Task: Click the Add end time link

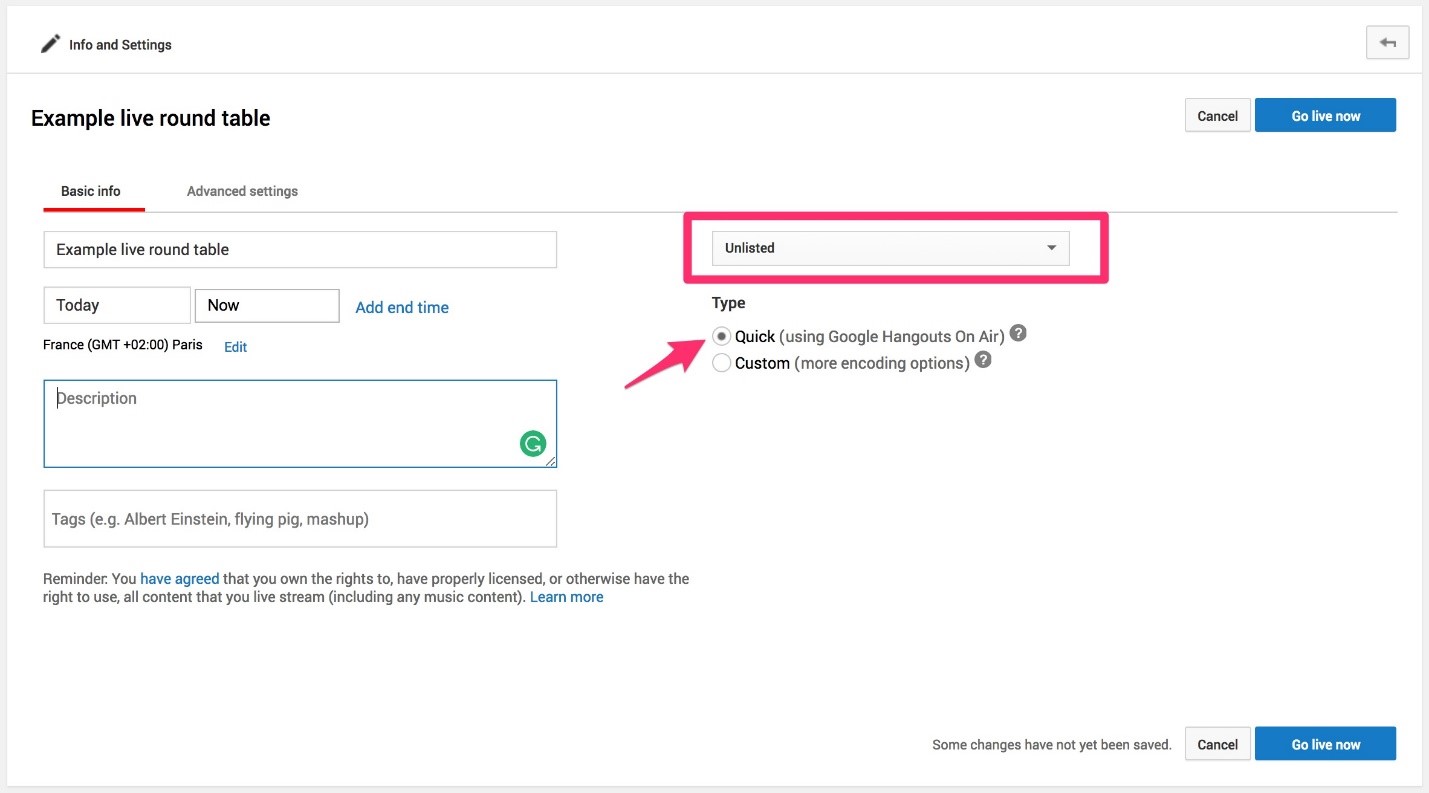Action: click(x=402, y=307)
